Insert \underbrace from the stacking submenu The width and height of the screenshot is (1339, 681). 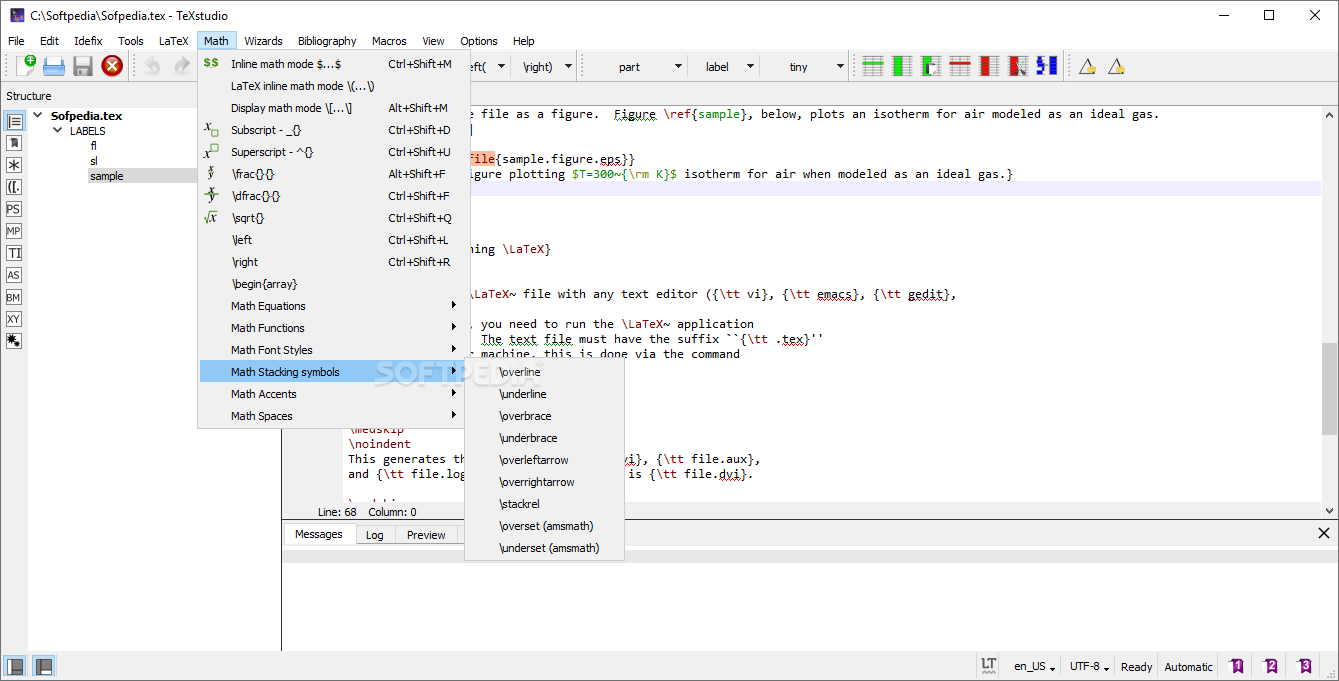[545, 438]
